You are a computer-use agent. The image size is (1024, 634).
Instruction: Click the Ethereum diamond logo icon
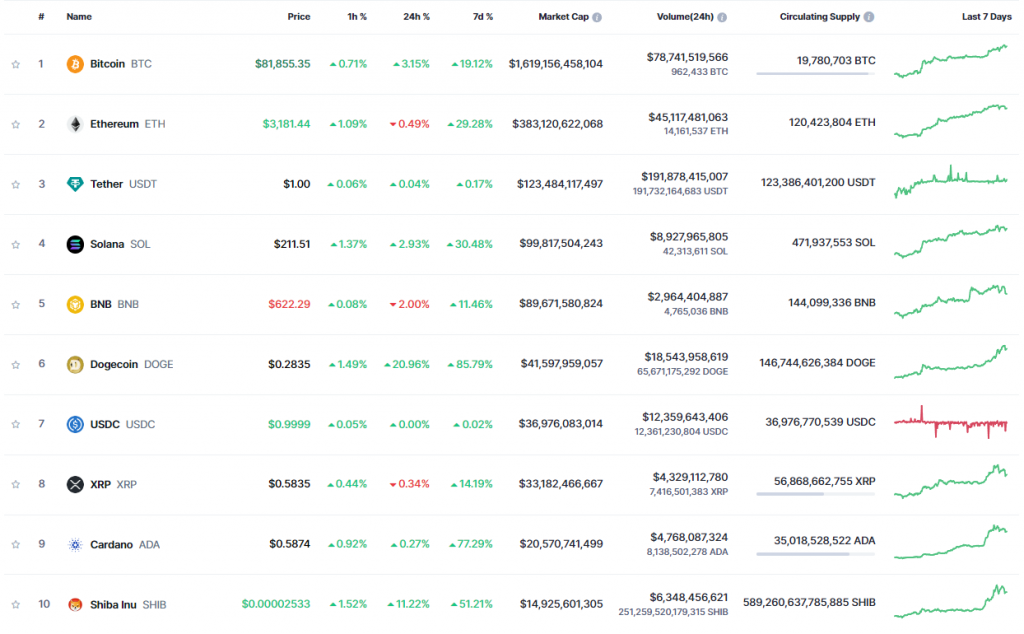[x=75, y=124]
